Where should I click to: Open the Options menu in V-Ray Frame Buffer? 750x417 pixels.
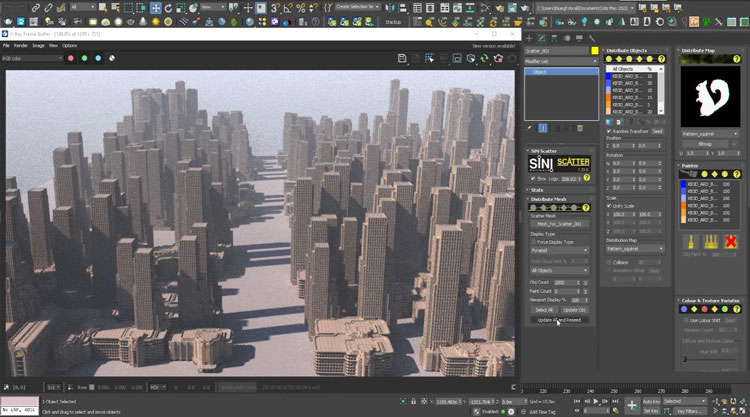coord(69,45)
